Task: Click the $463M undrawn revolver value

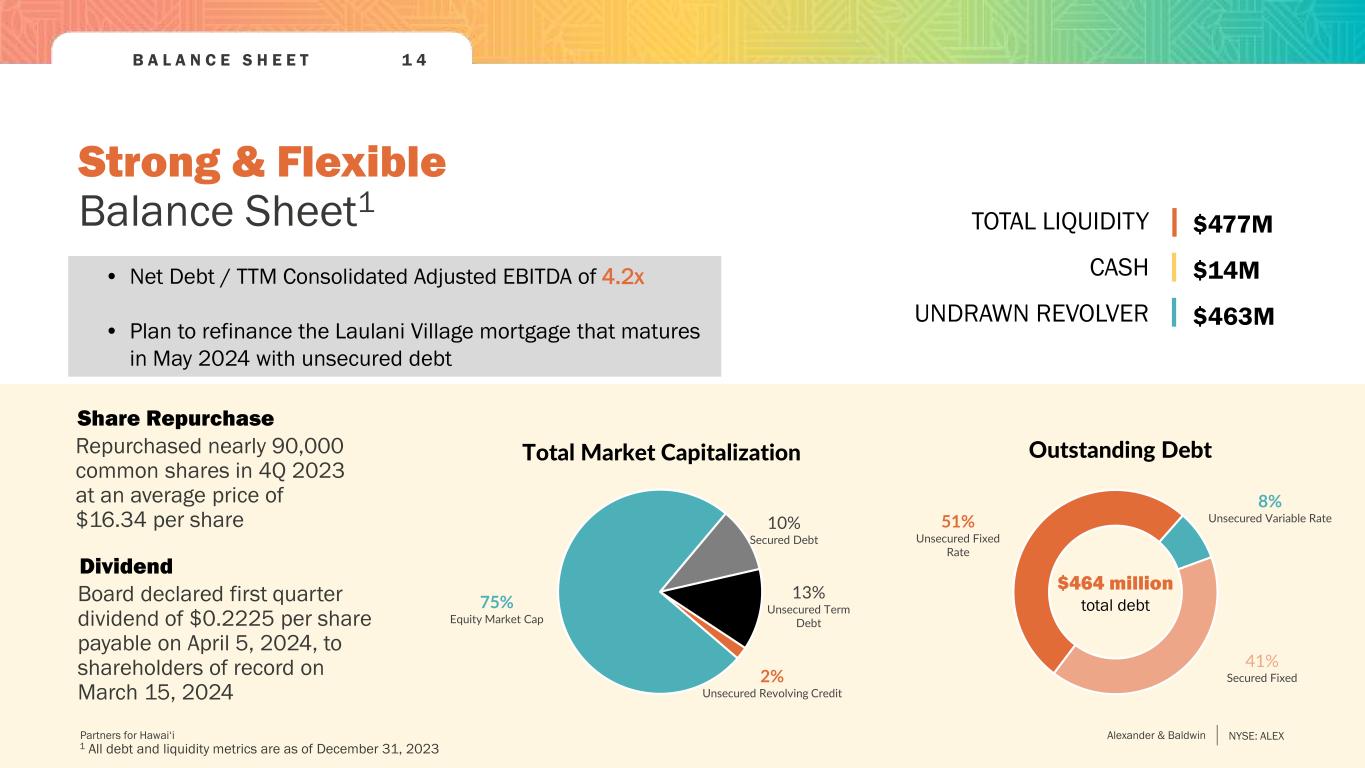Action: pyautogui.click(x=1234, y=316)
